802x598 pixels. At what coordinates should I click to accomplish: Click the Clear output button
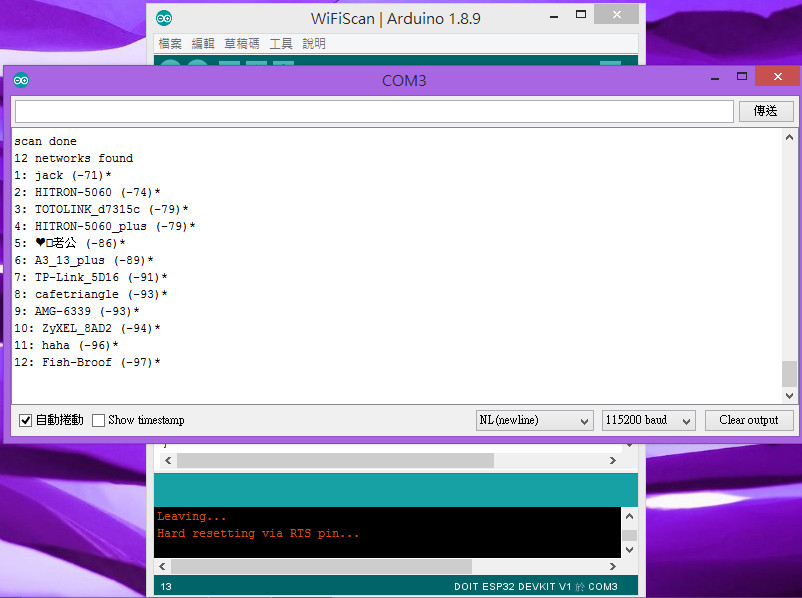749,420
